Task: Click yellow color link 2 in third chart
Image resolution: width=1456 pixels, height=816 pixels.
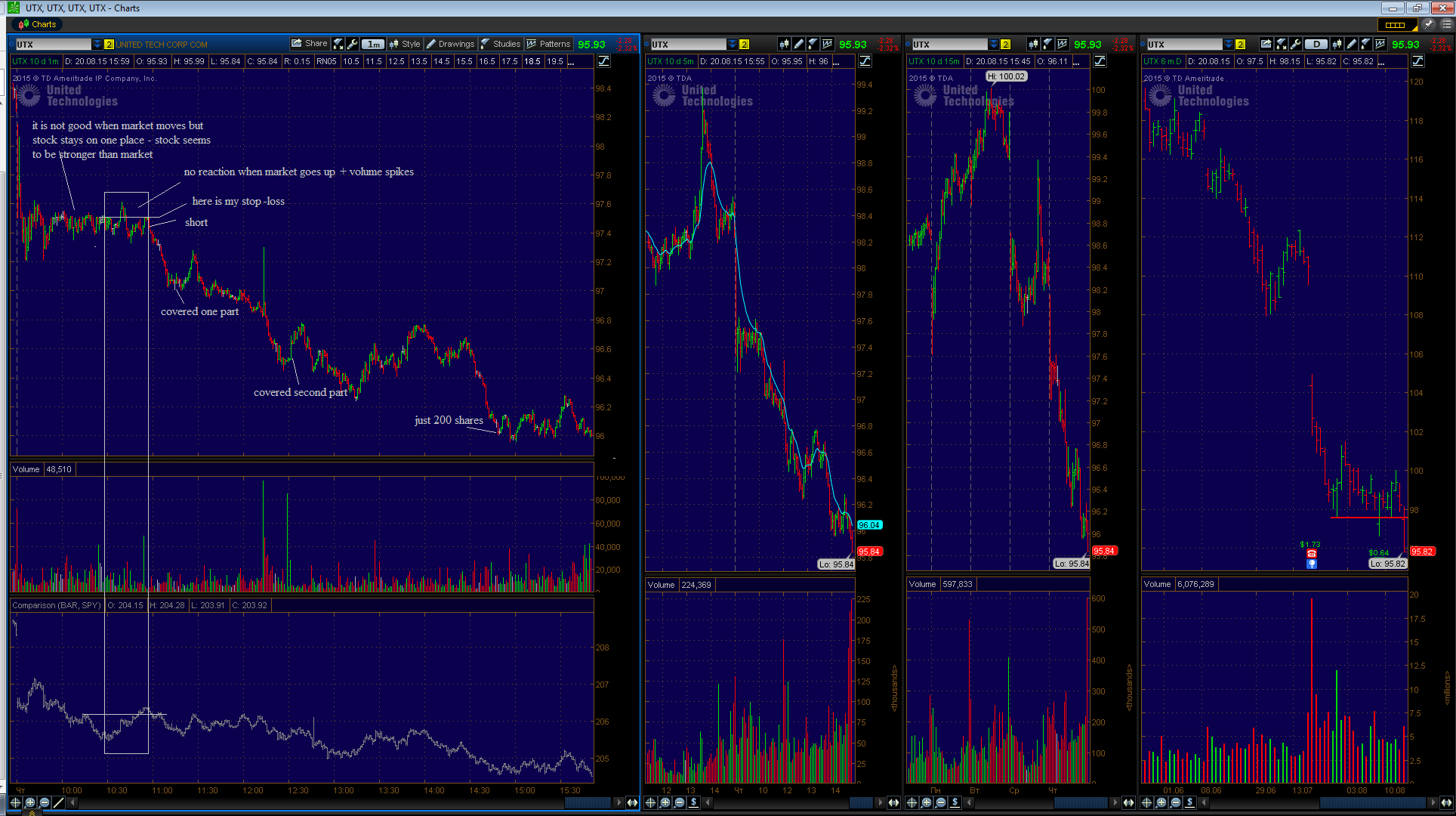Action: (x=1005, y=45)
